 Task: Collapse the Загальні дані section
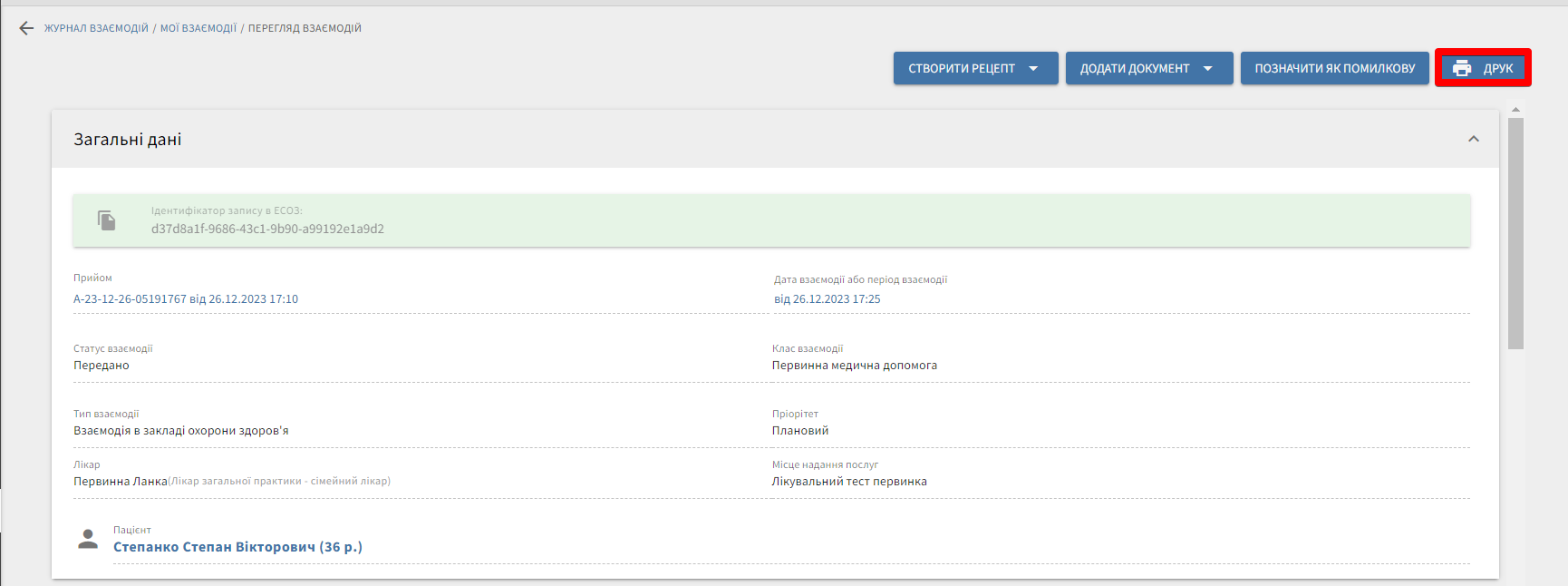(x=1473, y=139)
